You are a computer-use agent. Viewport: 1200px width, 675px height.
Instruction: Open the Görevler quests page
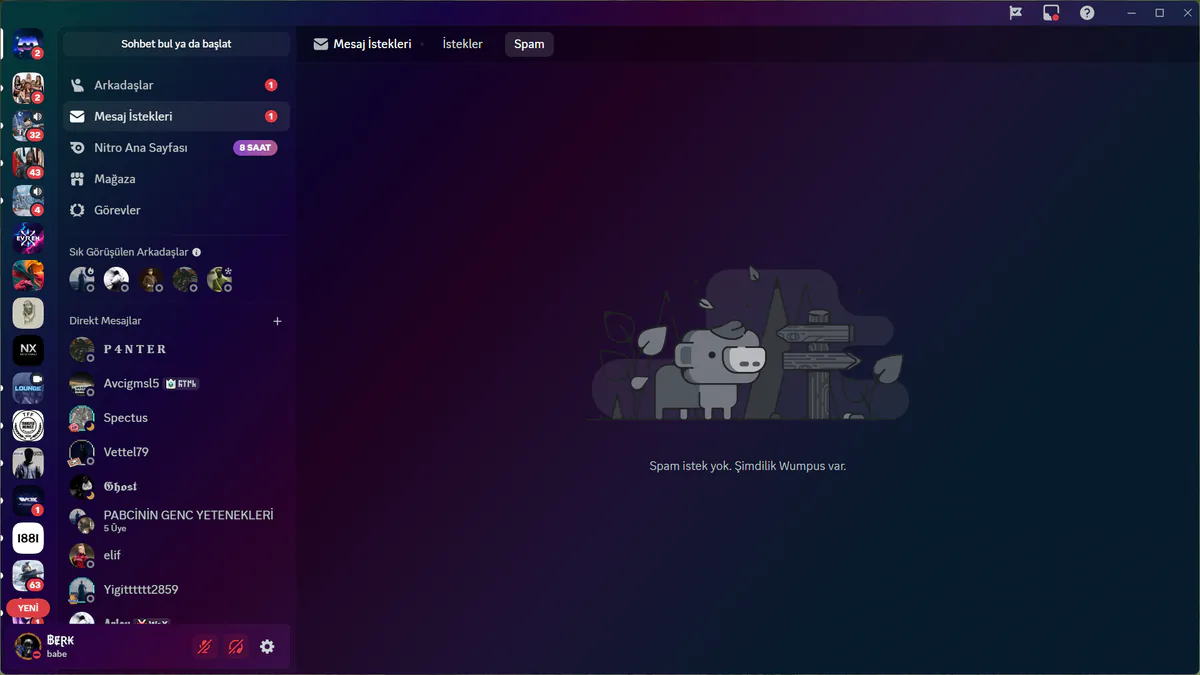tap(176, 210)
